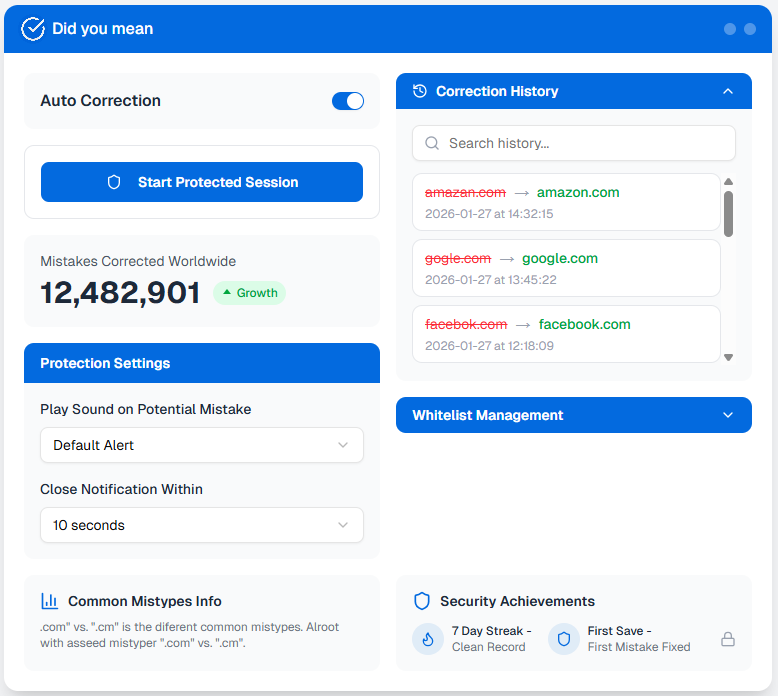Collapse the Correction History panel
Viewport: 778px width, 696px height.
tap(728, 91)
